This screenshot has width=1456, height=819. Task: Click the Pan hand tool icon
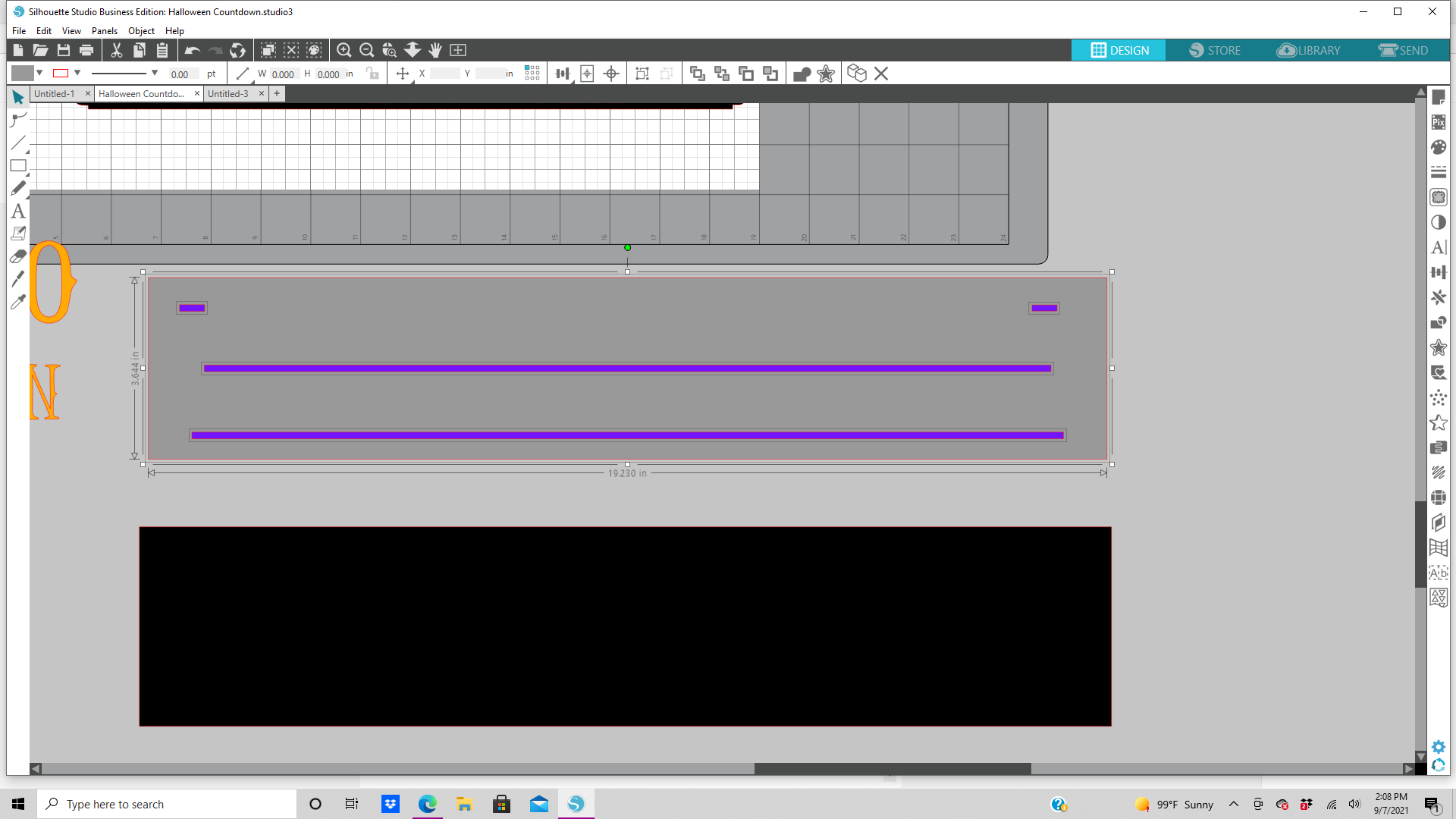pyautogui.click(x=435, y=50)
